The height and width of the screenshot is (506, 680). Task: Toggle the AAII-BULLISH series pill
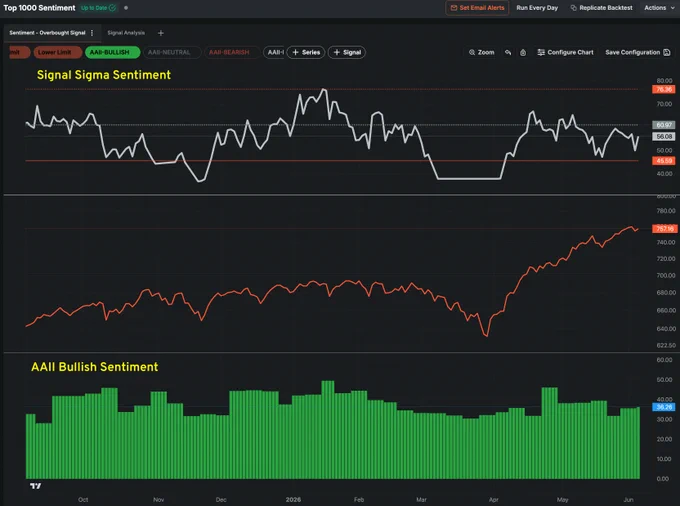tap(112, 52)
